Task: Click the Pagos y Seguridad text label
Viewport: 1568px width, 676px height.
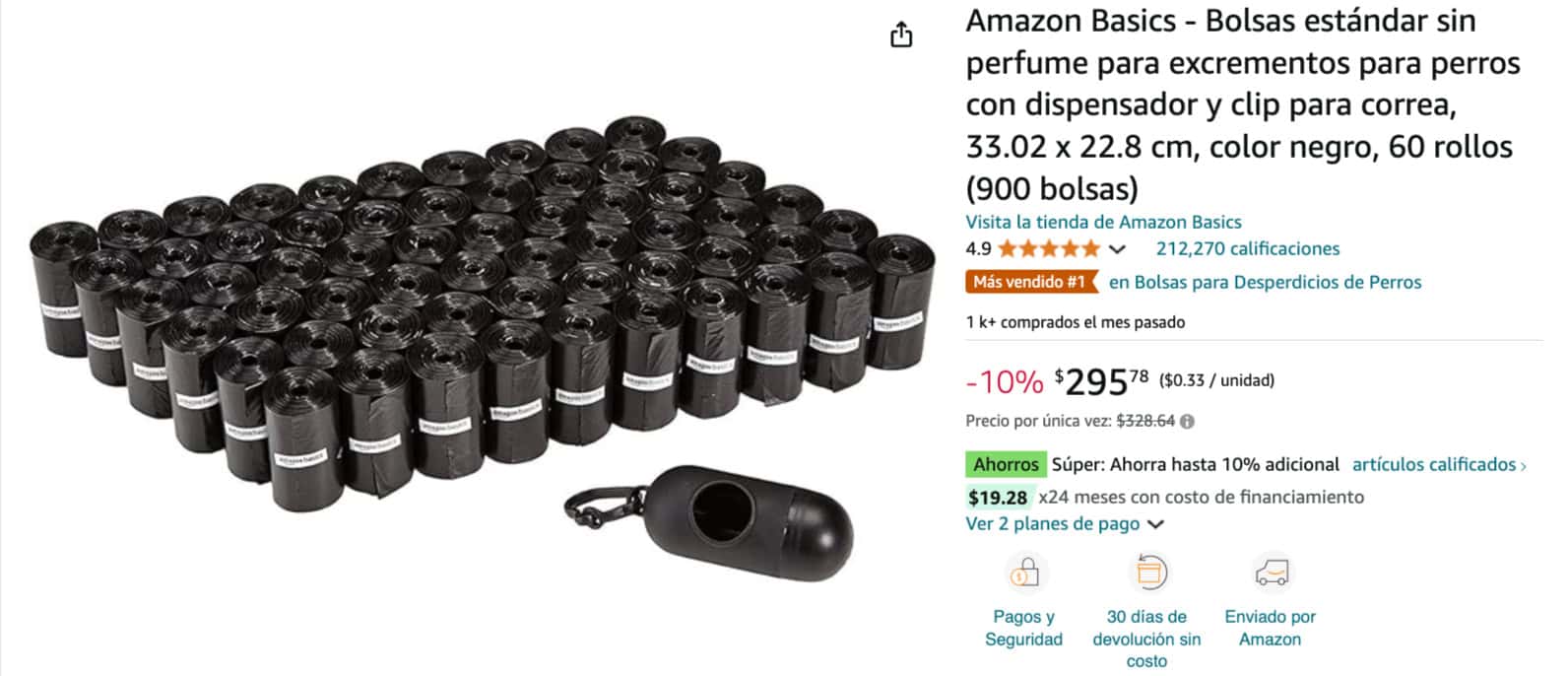Action: point(1023,628)
